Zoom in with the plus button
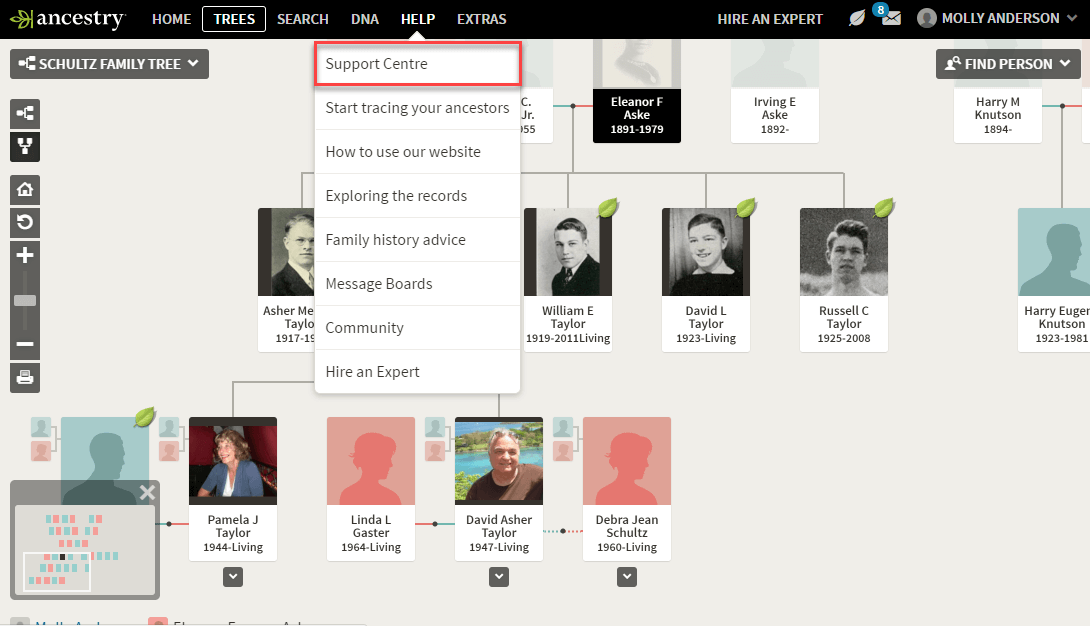The width and height of the screenshot is (1090, 626). pyautogui.click(x=25, y=256)
